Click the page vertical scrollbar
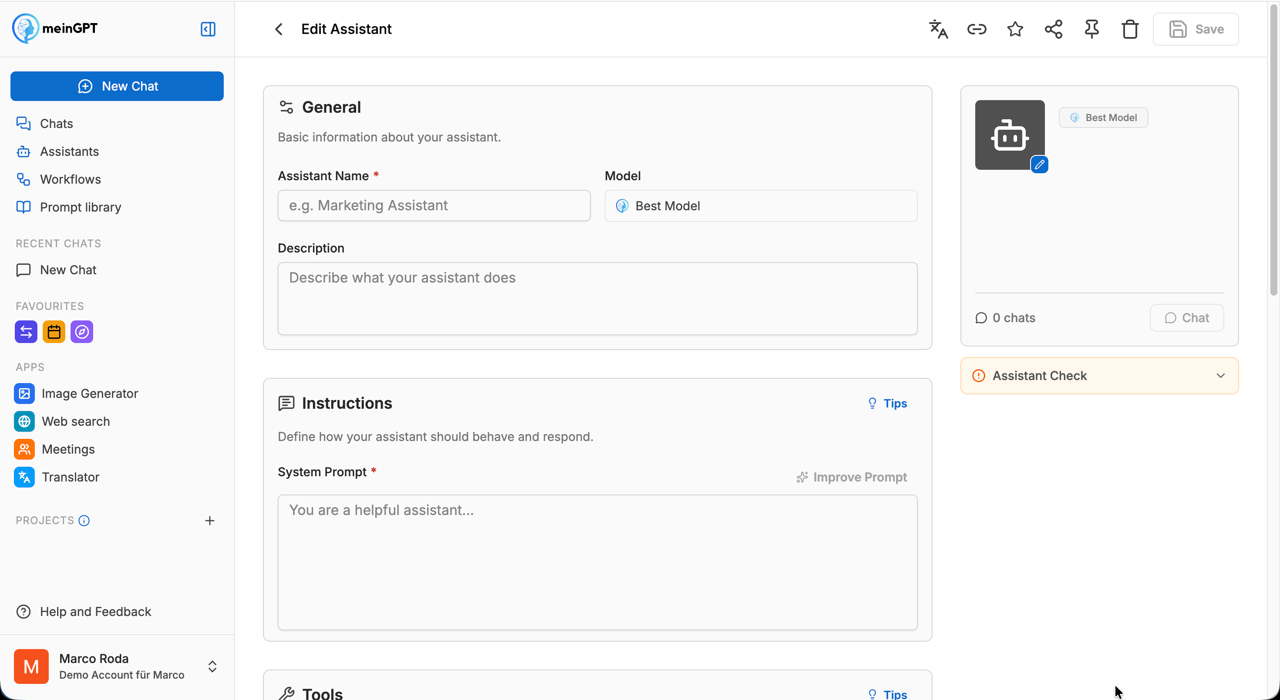This screenshot has width=1280, height=700. (x=1273, y=150)
